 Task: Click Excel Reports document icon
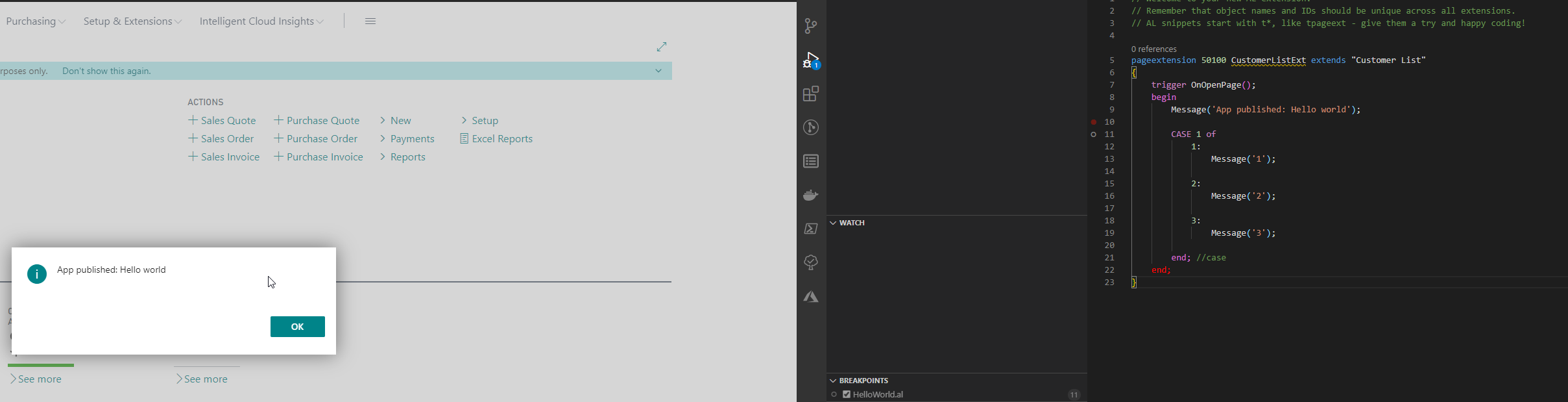click(x=464, y=138)
